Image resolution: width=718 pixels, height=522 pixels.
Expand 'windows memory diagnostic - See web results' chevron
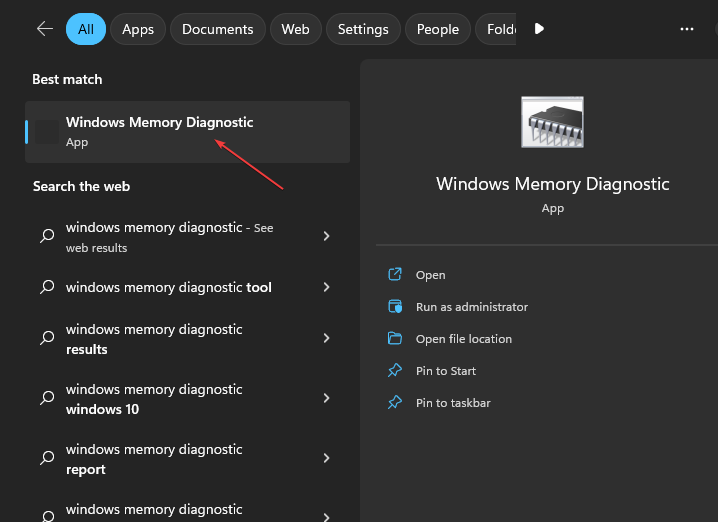[326, 236]
